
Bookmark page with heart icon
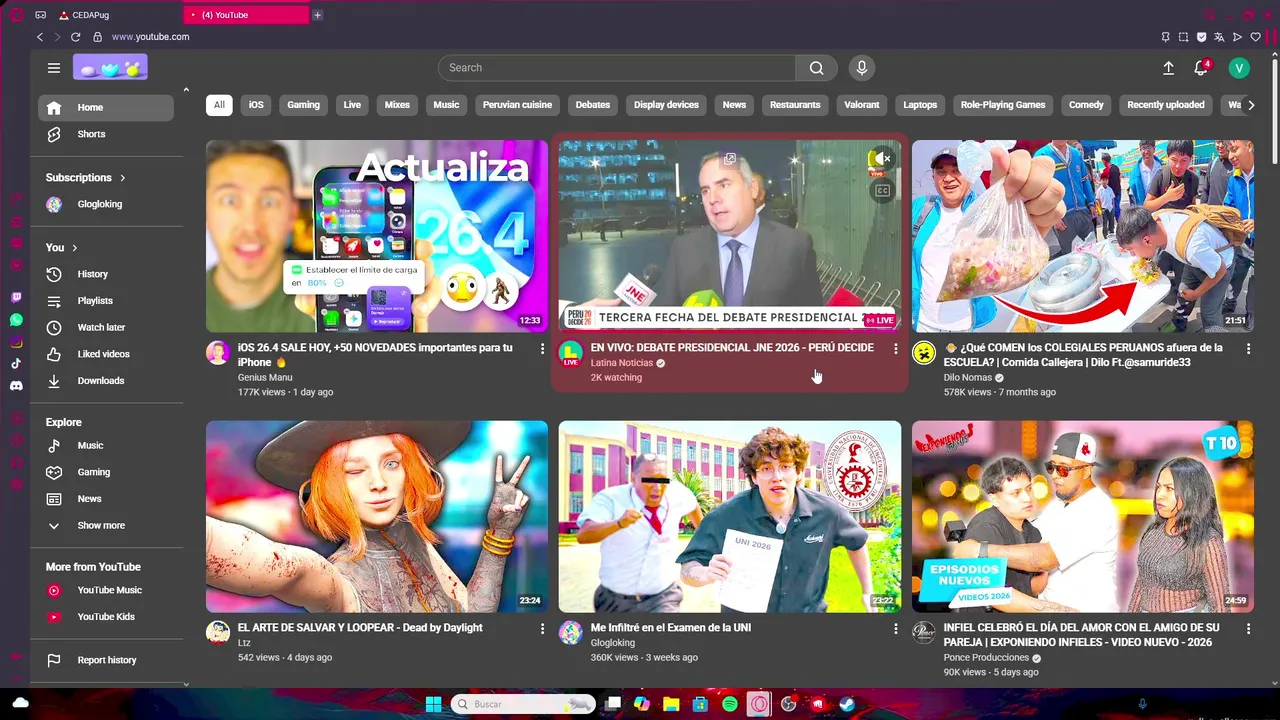click(x=1256, y=37)
